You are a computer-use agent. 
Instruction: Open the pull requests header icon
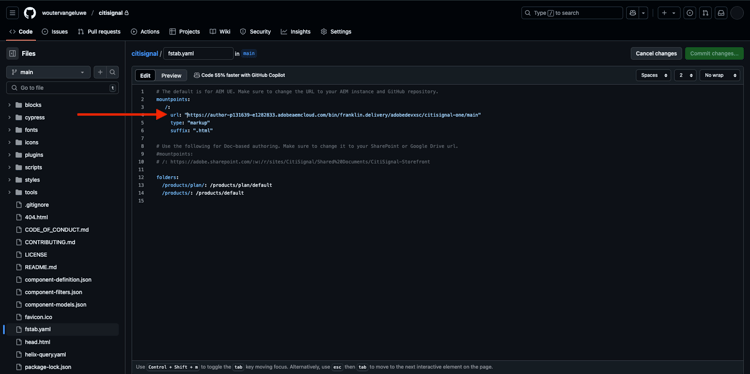(x=705, y=13)
